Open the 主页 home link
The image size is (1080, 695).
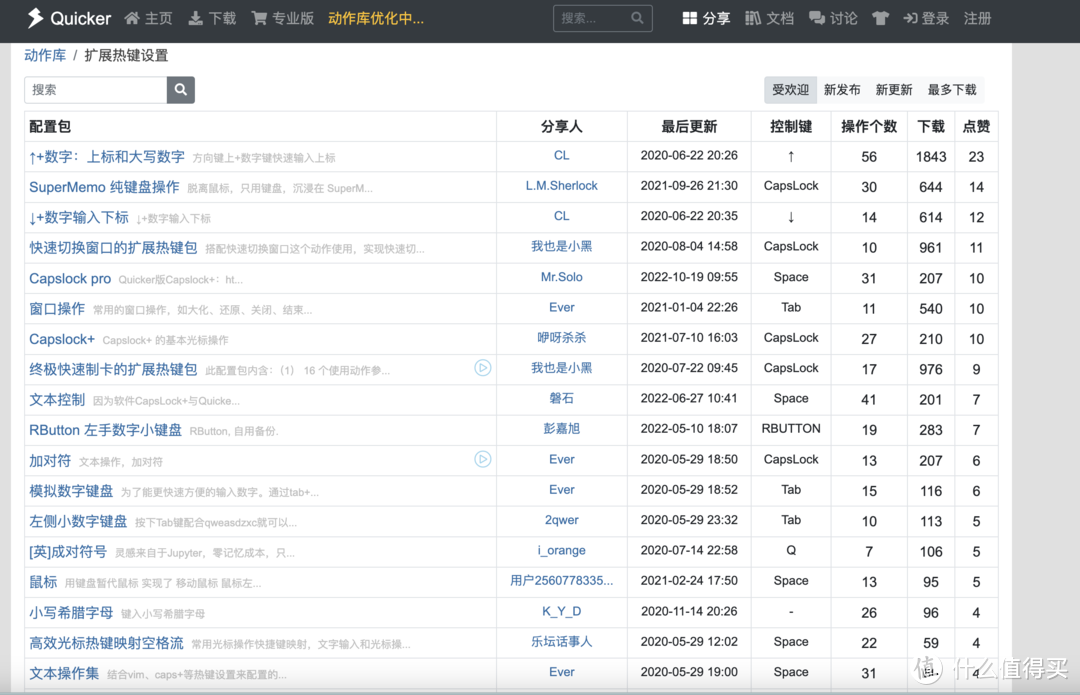[149, 19]
